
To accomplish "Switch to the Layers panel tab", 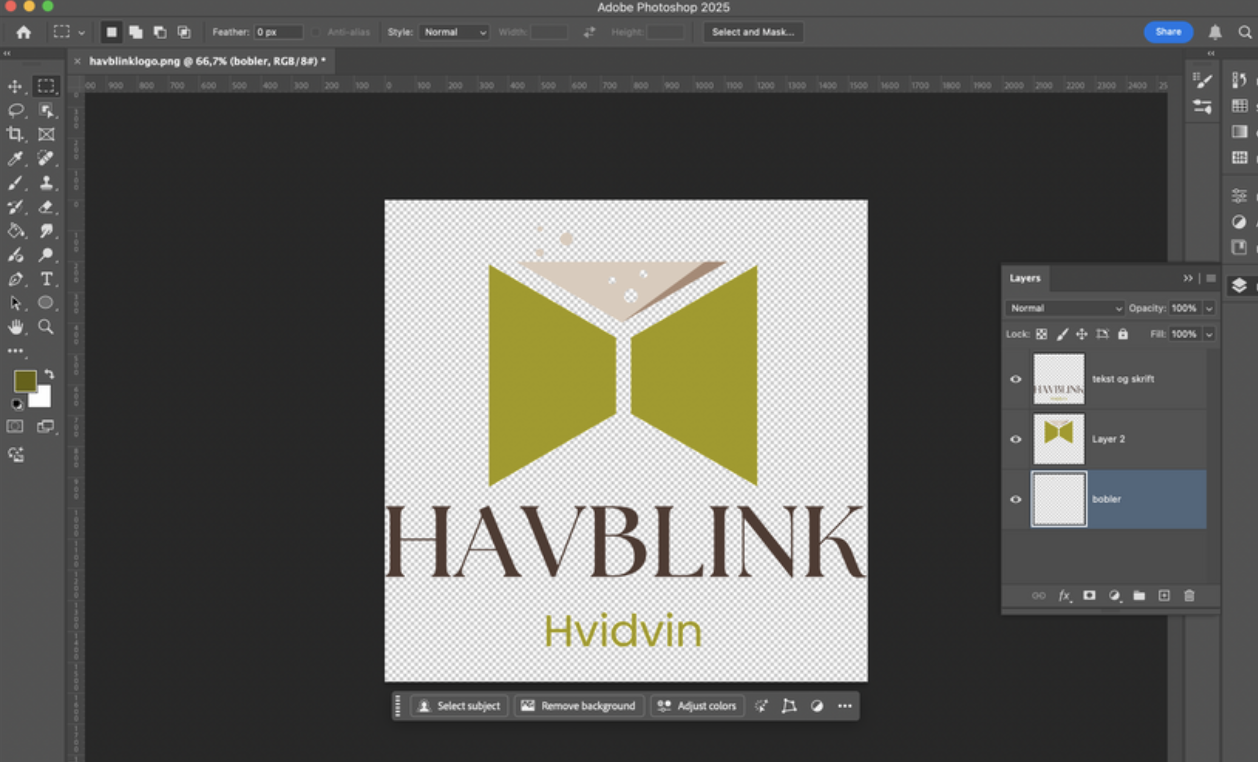I will pos(1025,278).
